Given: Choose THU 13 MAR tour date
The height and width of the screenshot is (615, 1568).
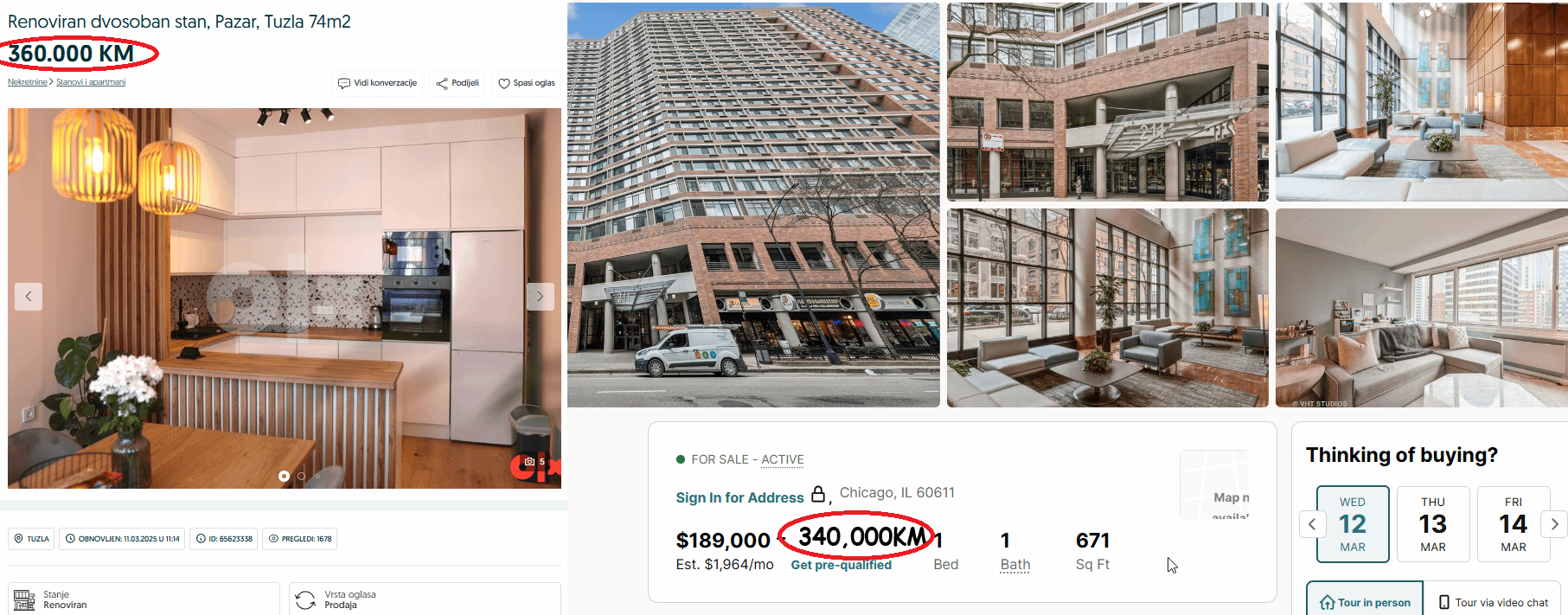Looking at the screenshot, I should point(1432,524).
